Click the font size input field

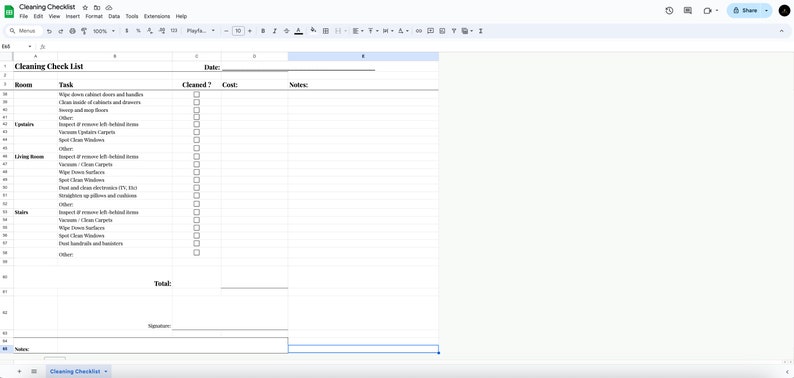click(x=238, y=31)
